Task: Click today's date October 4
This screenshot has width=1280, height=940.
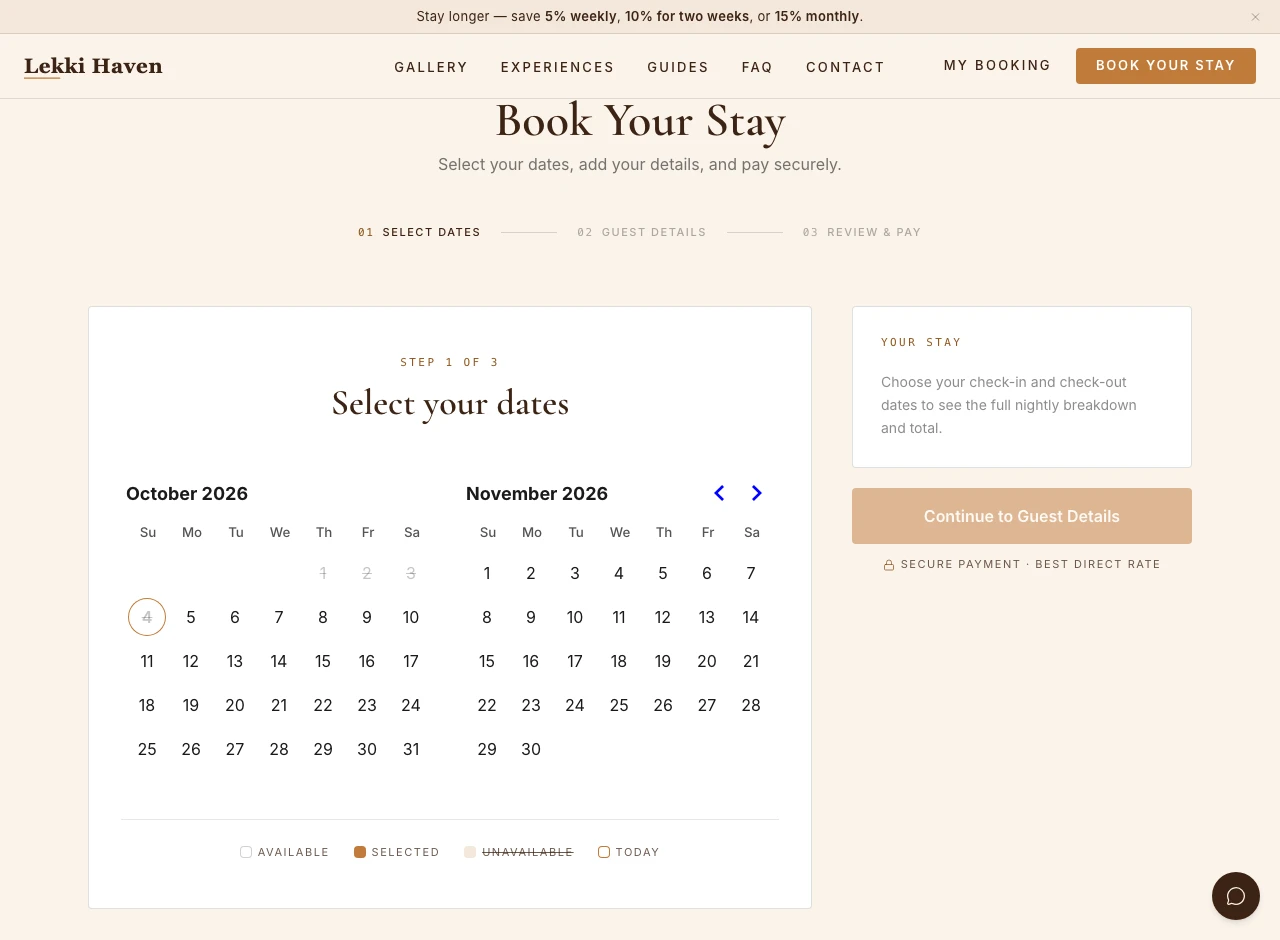Action: 147,617
